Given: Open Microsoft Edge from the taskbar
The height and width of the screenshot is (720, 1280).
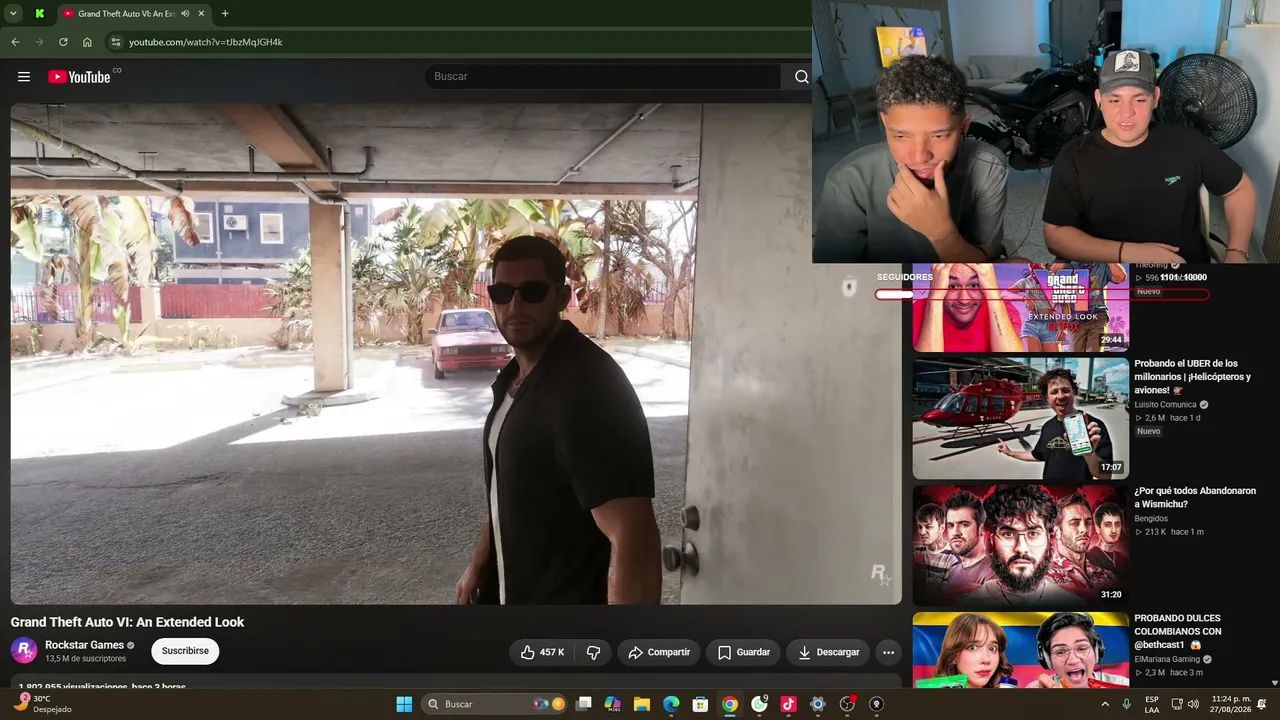Looking at the screenshot, I should tap(671, 704).
